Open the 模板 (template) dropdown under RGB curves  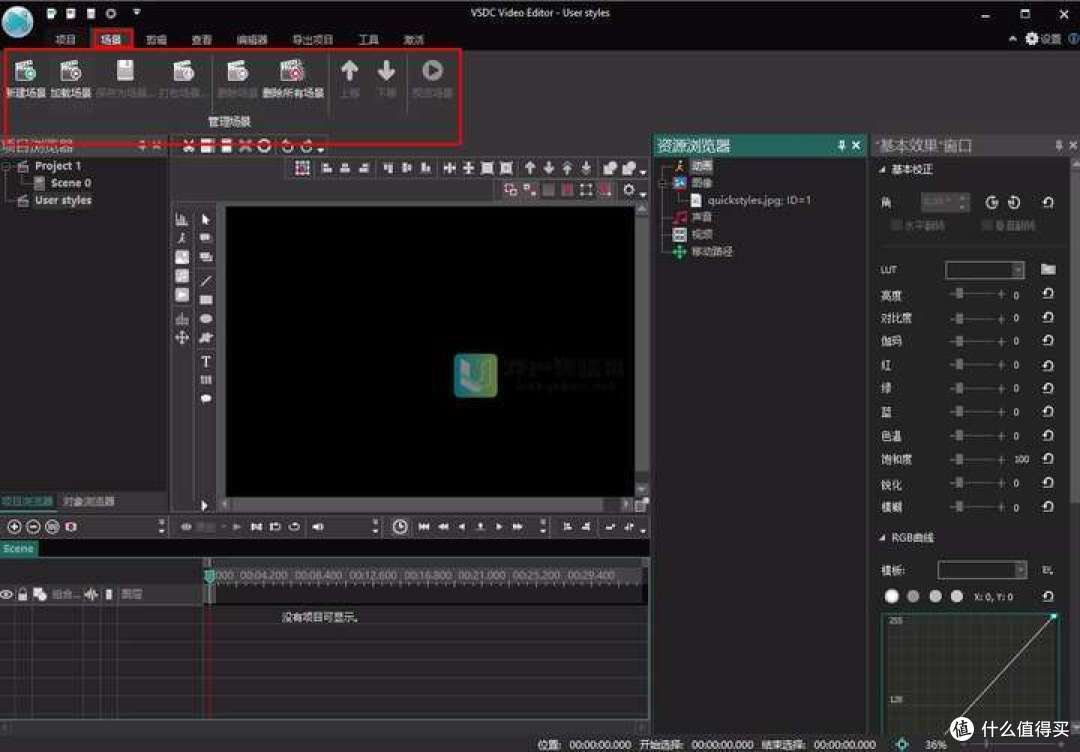(x=1019, y=570)
